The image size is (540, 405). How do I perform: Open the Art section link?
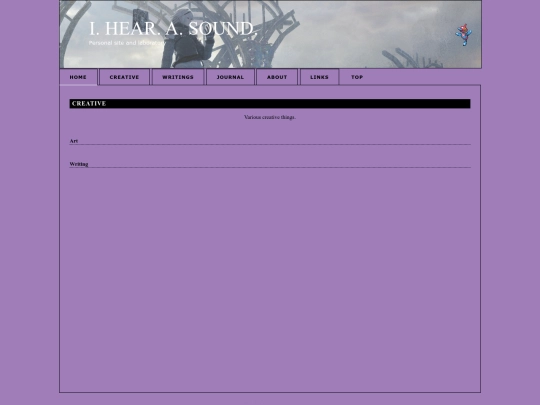click(74, 141)
